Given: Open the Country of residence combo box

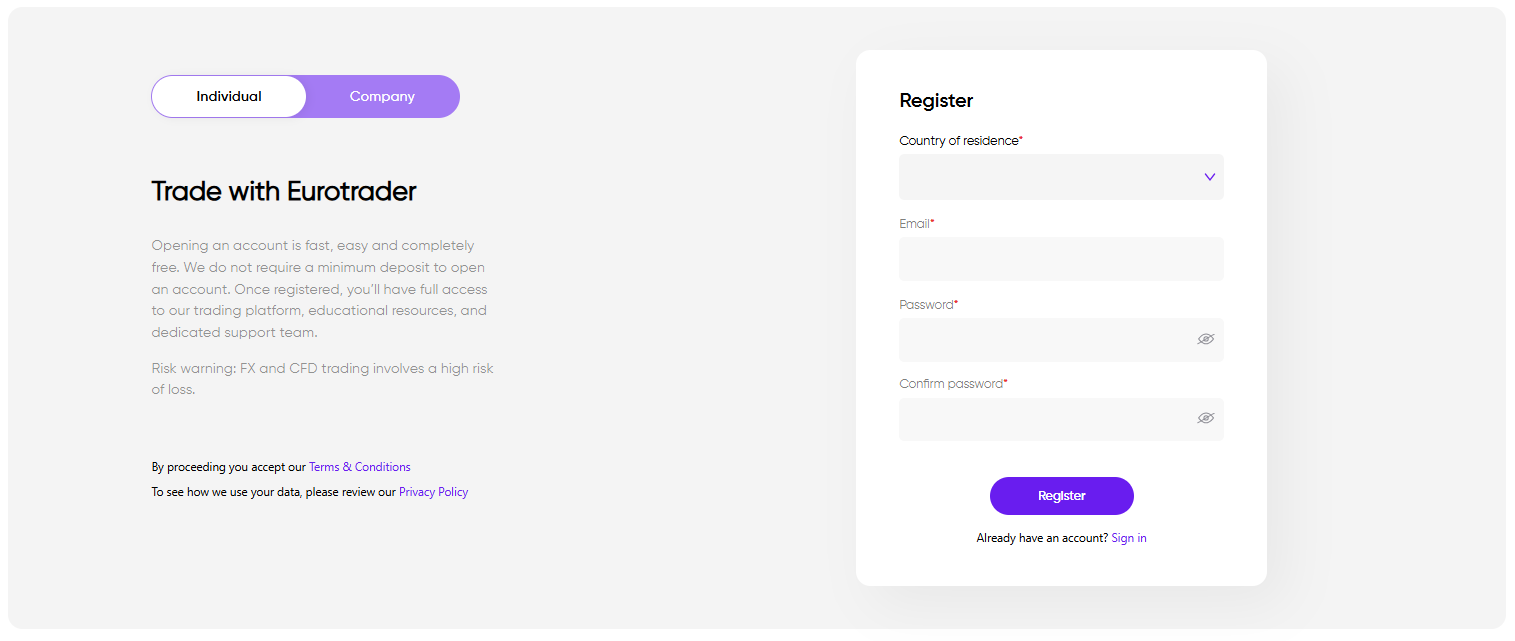Looking at the screenshot, I should (x=1050, y=177).
